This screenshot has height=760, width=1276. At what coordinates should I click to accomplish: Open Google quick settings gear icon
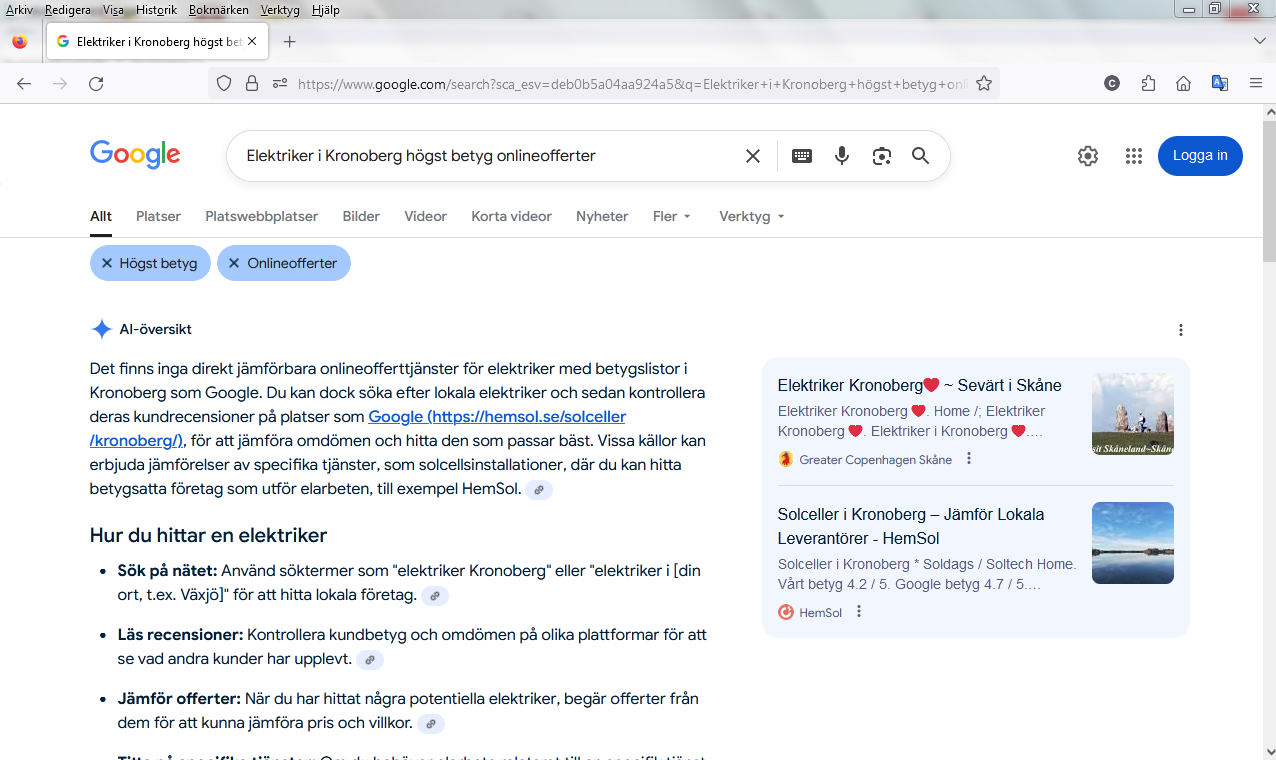click(x=1088, y=156)
